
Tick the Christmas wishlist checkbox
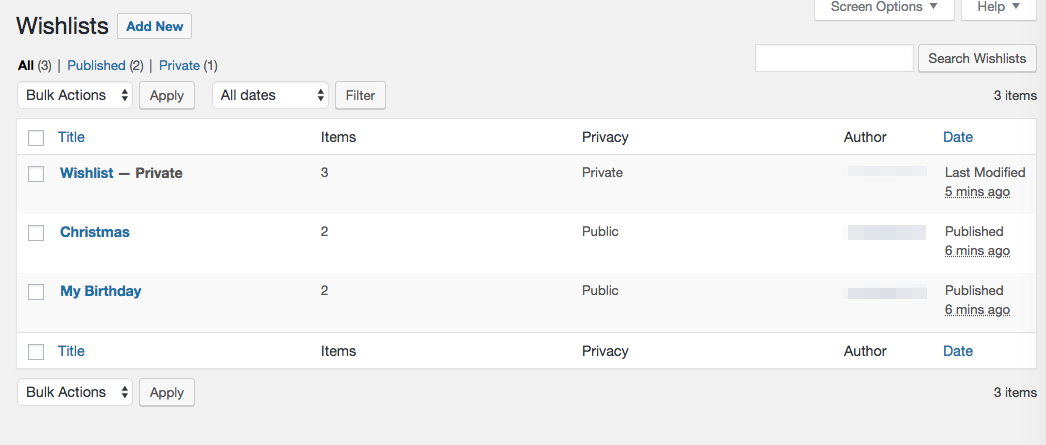pos(36,233)
